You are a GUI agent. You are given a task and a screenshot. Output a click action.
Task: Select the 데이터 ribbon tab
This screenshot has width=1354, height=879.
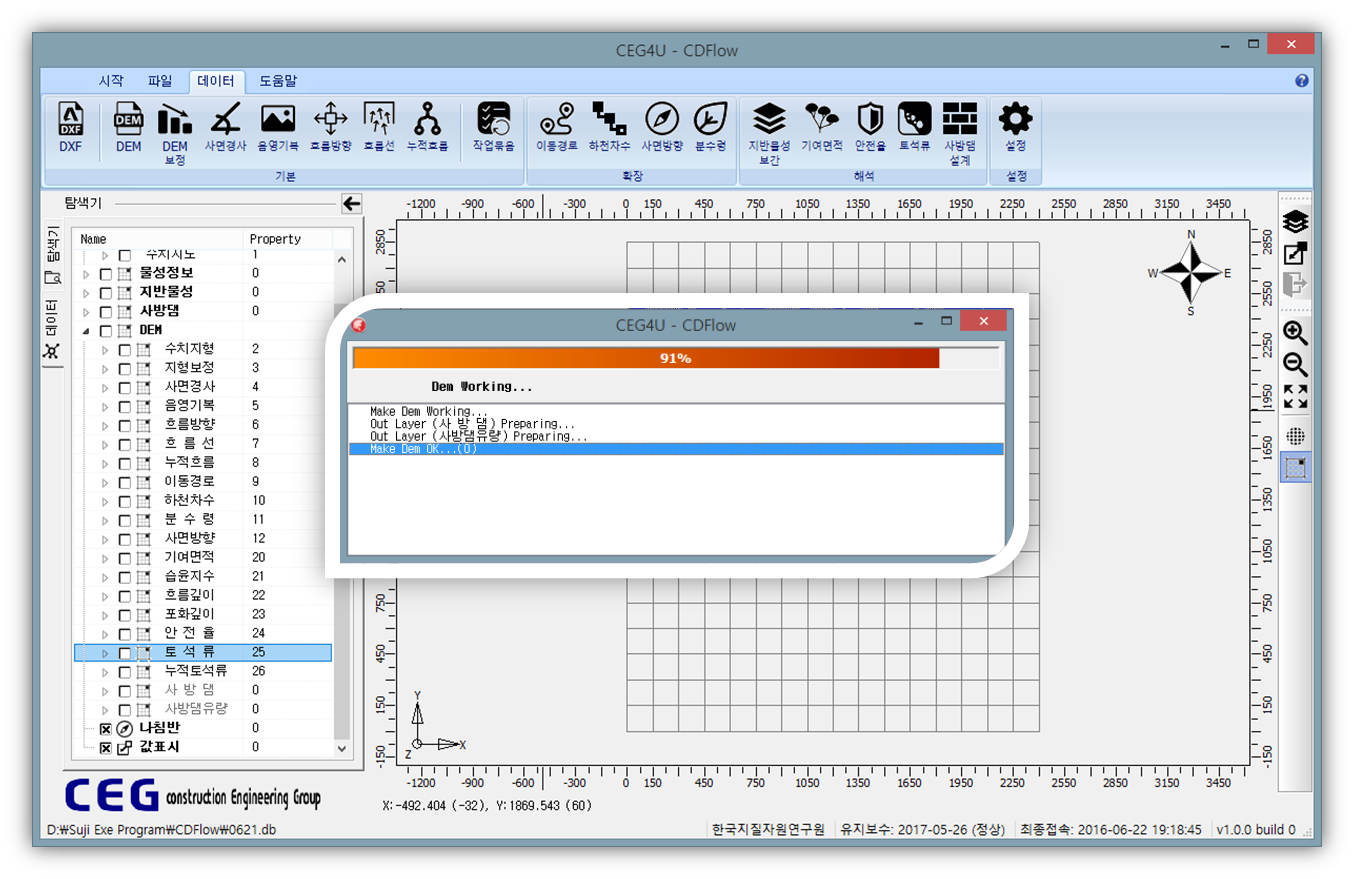(x=216, y=81)
